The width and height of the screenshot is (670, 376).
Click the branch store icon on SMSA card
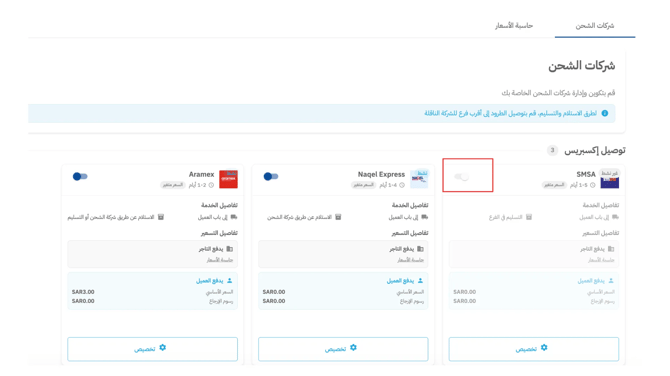coord(529,217)
